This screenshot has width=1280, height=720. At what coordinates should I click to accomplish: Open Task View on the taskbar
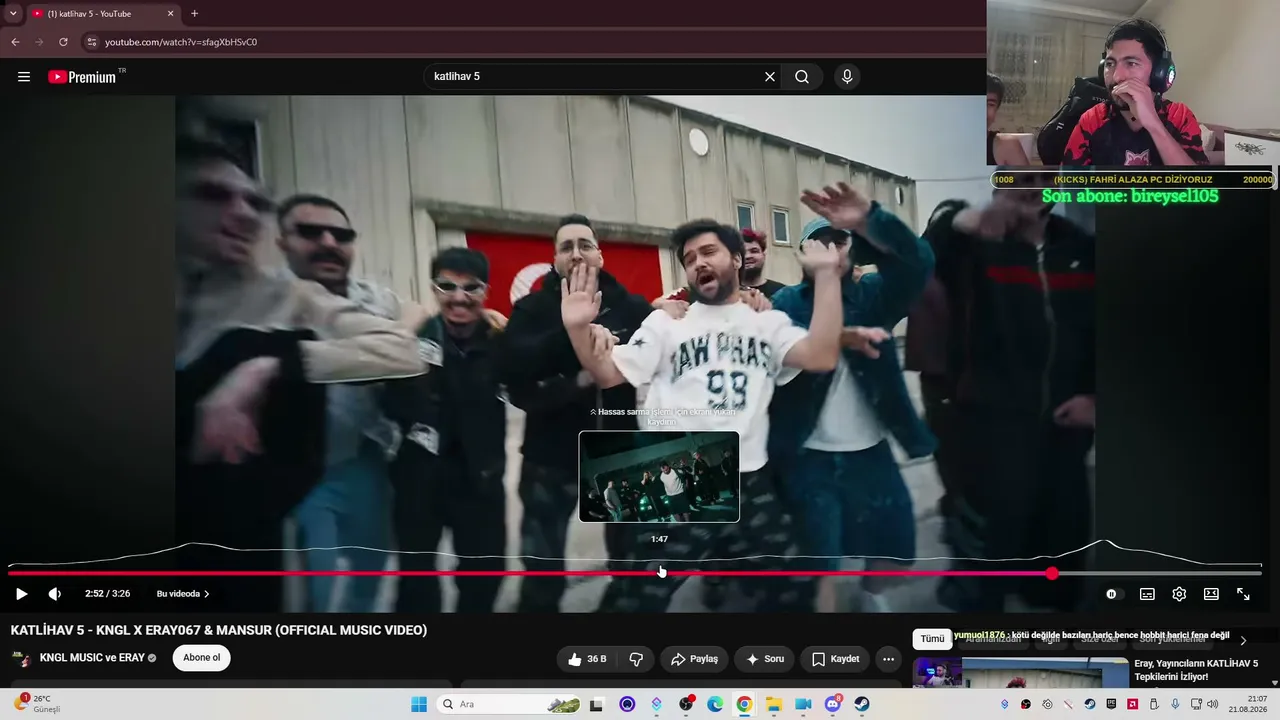(597, 704)
